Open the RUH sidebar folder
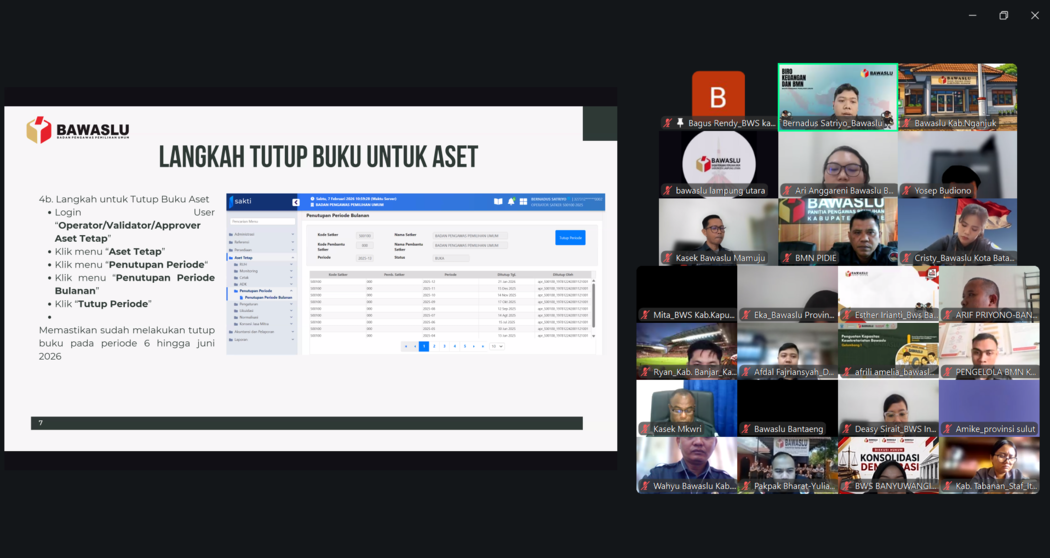The width and height of the screenshot is (1050, 558). pyautogui.click(x=242, y=265)
